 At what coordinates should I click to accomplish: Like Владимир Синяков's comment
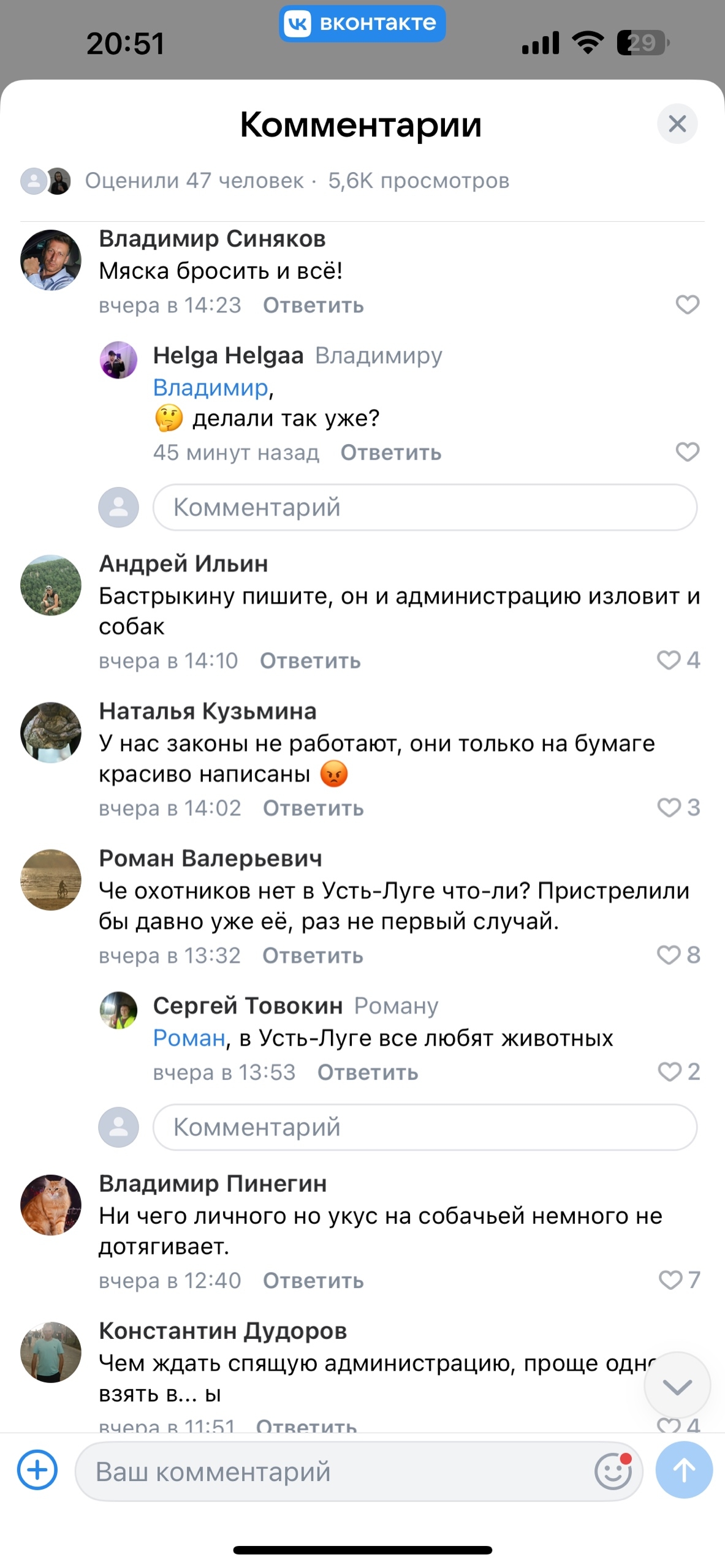coord(687,304)
